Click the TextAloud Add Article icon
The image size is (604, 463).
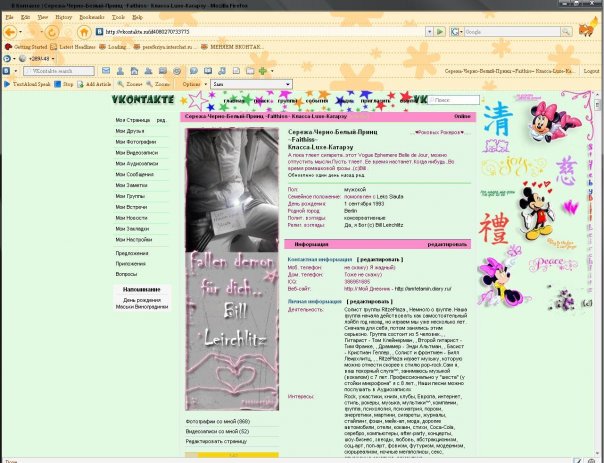81,84
